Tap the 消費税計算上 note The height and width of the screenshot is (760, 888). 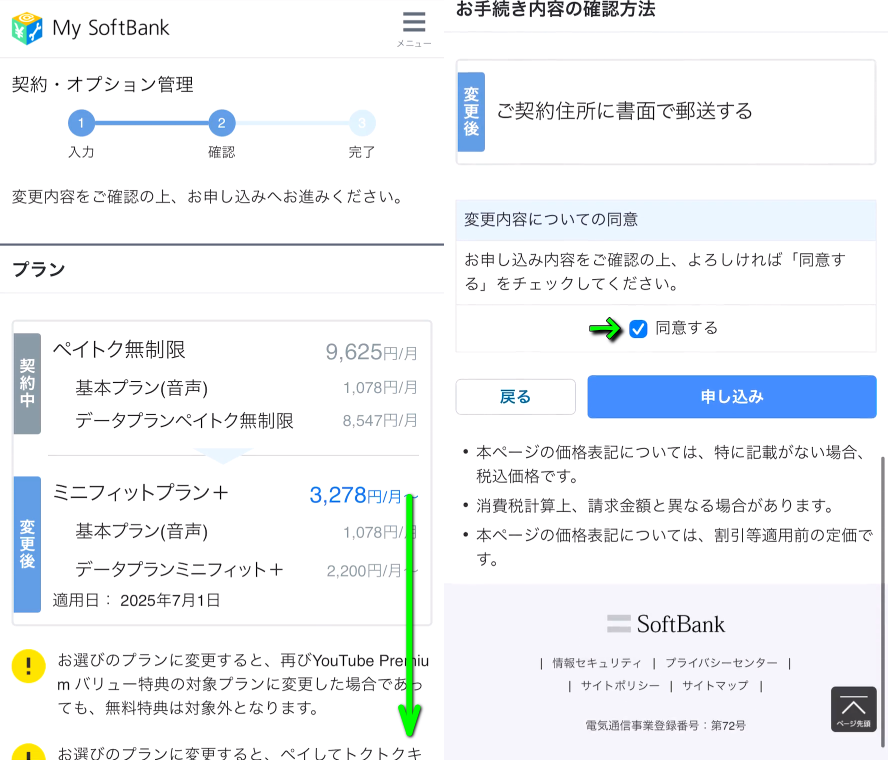pyautogui.click(x=655, y=505)
